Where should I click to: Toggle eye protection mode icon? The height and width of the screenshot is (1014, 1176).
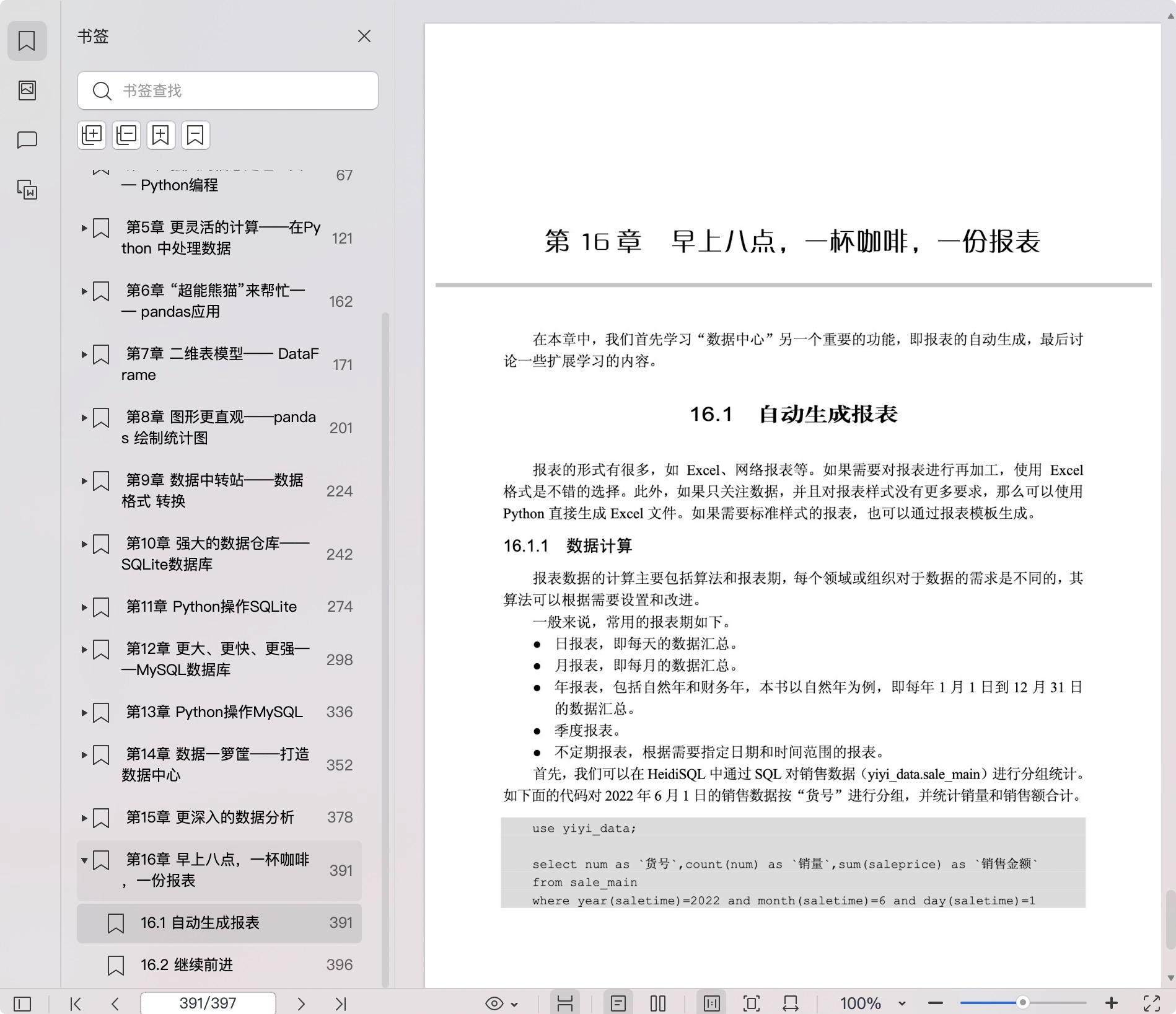click(x=494, y=1003)
